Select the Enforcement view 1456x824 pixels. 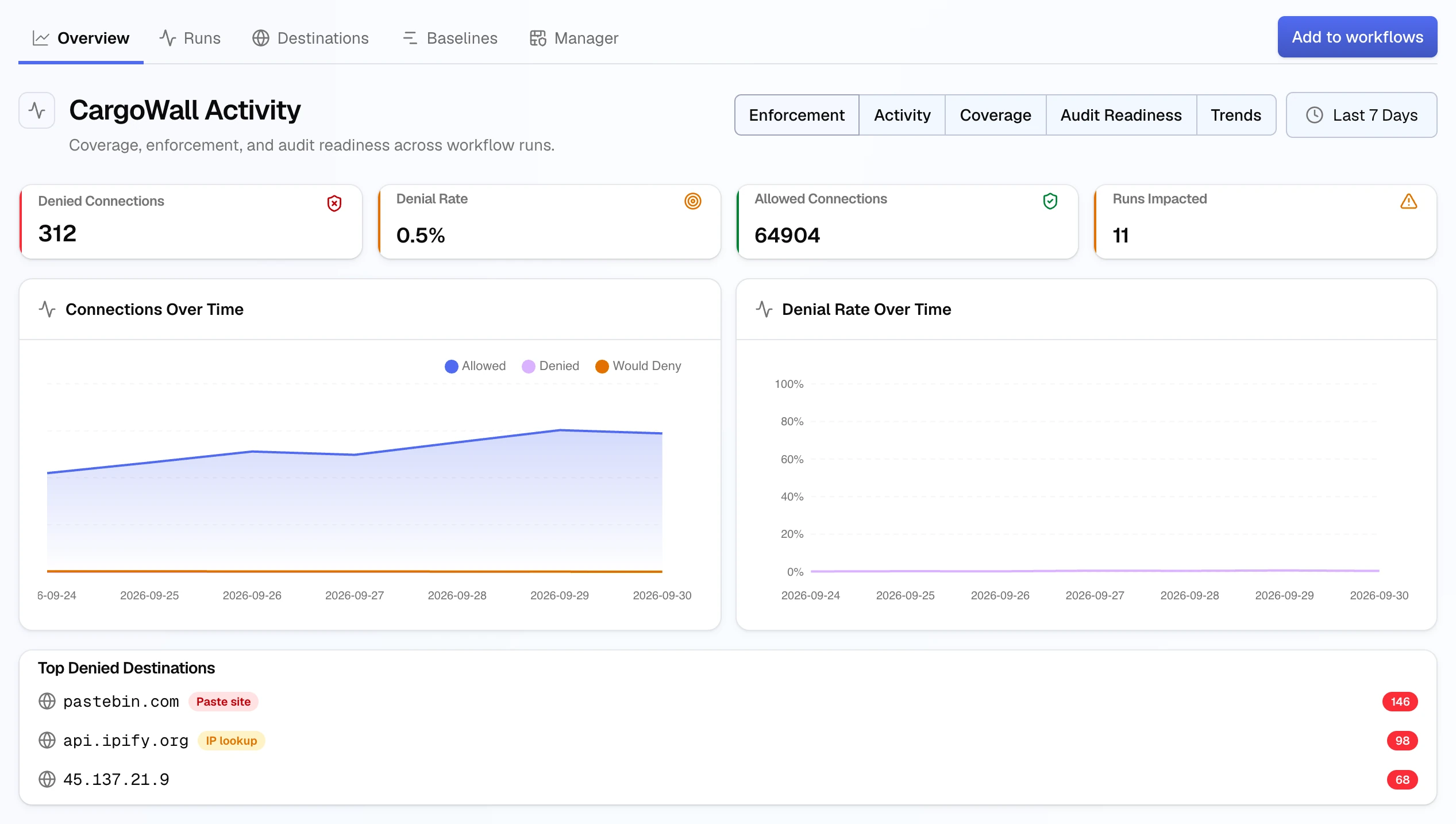click(x=796, y=115)
